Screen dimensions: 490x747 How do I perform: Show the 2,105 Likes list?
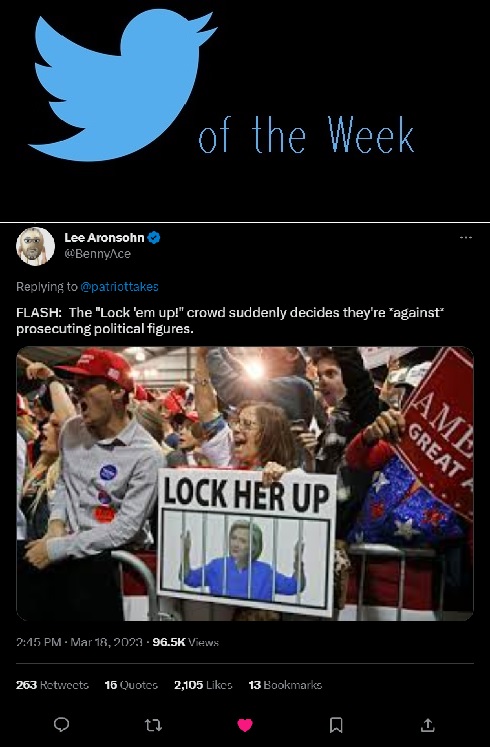pyautogui.click(x=203, y=685)
